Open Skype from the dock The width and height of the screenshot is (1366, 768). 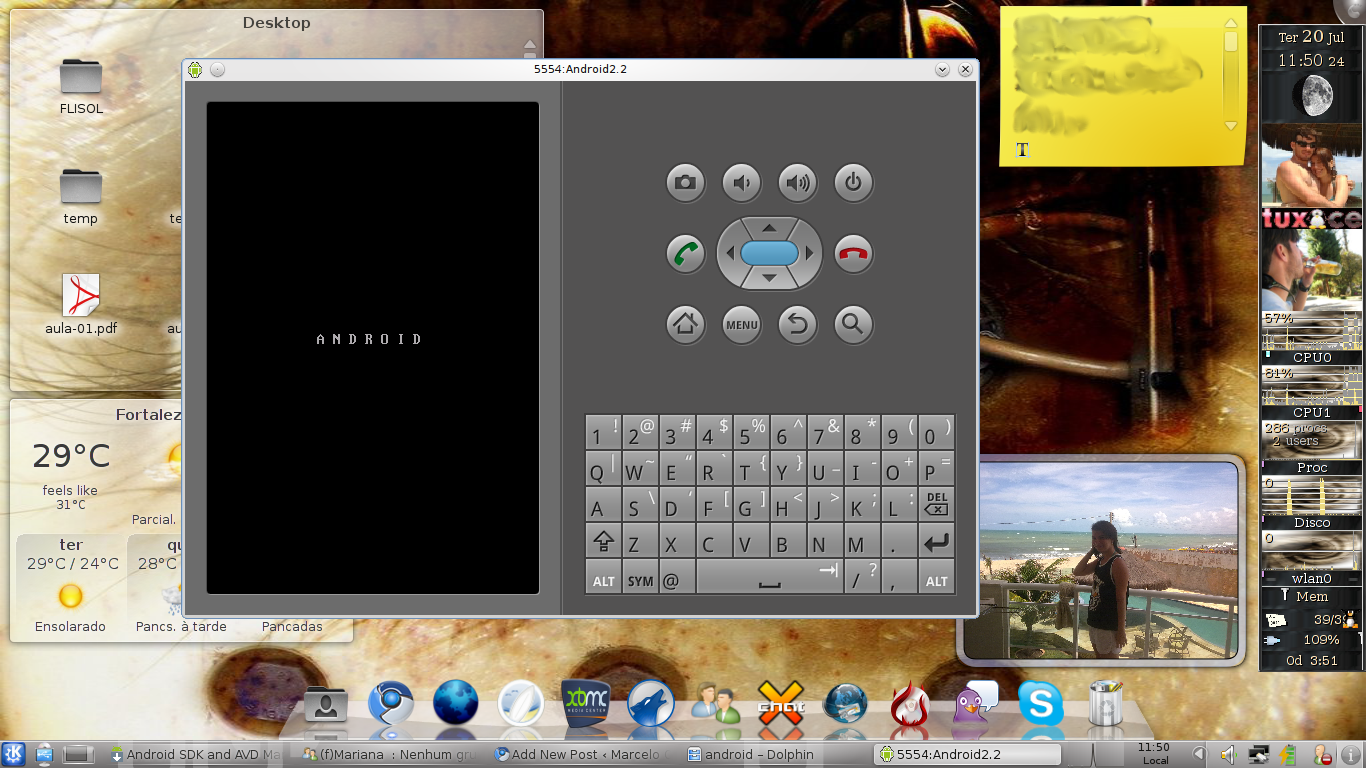point(1040,704)
